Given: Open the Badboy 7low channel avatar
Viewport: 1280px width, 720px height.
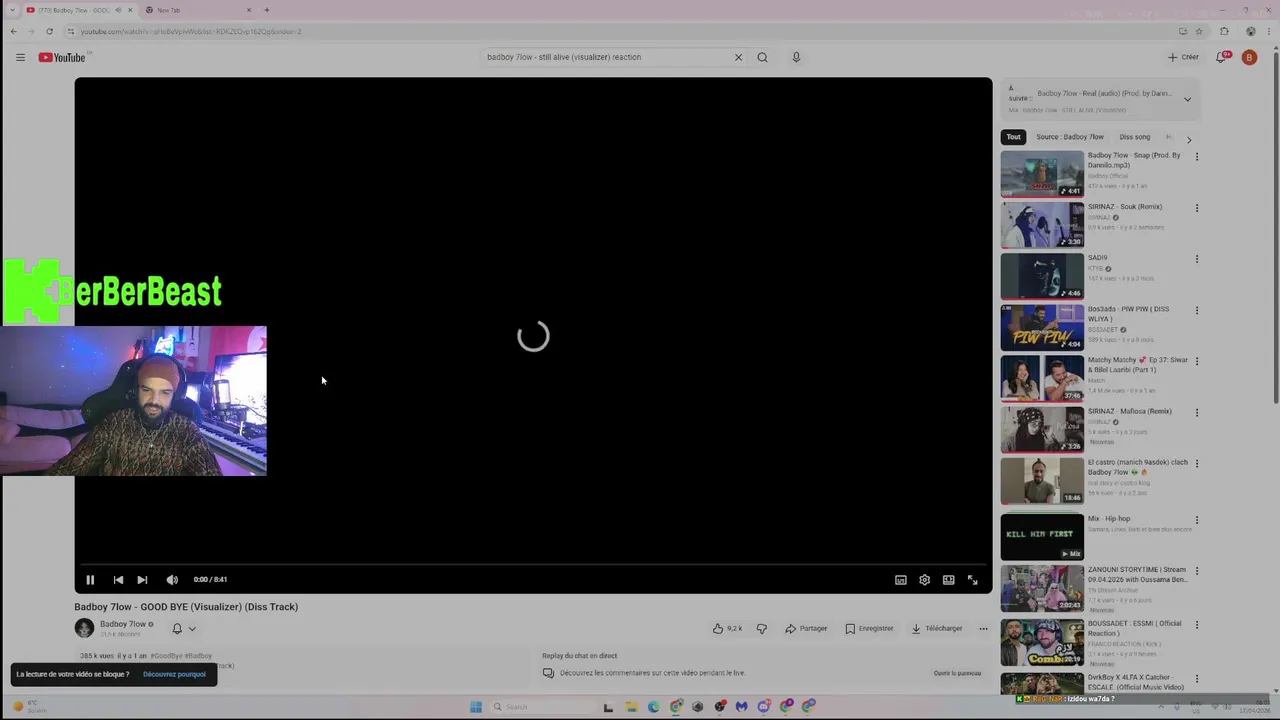Looking at the screenshot, I should point(84,628).
